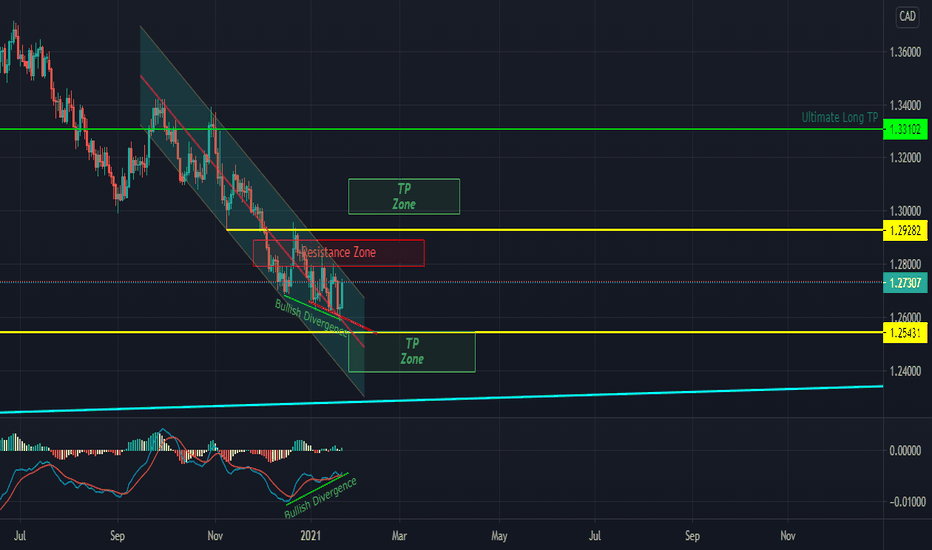Select the 1.25431 yellow price label
Viewport: 932px width, 550px height.
(x=905, y=332)
